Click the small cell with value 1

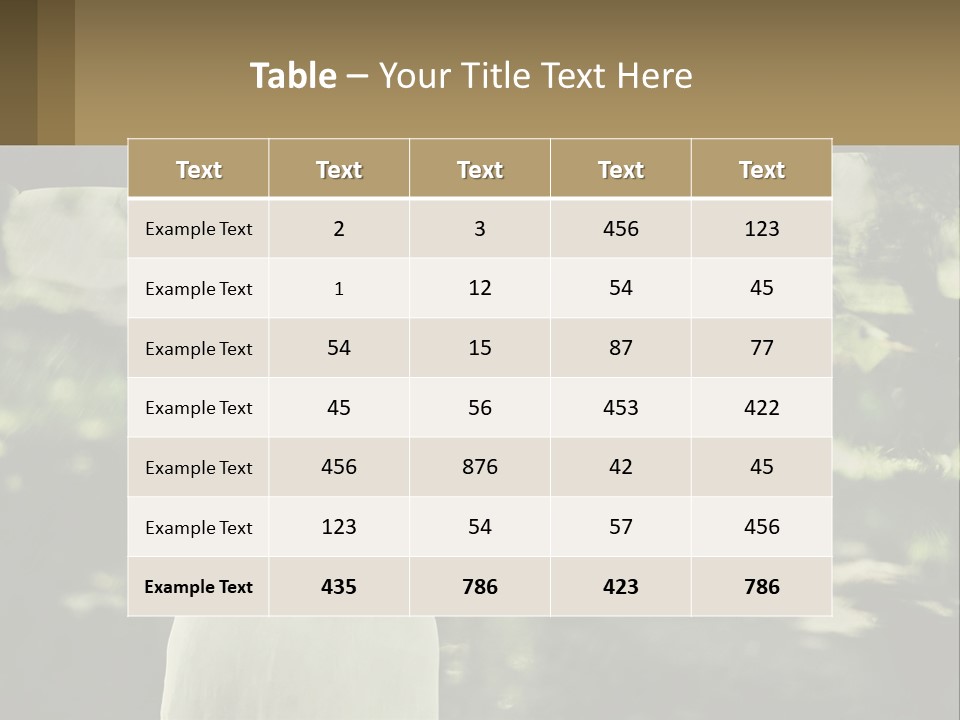(x=339, y=288)
